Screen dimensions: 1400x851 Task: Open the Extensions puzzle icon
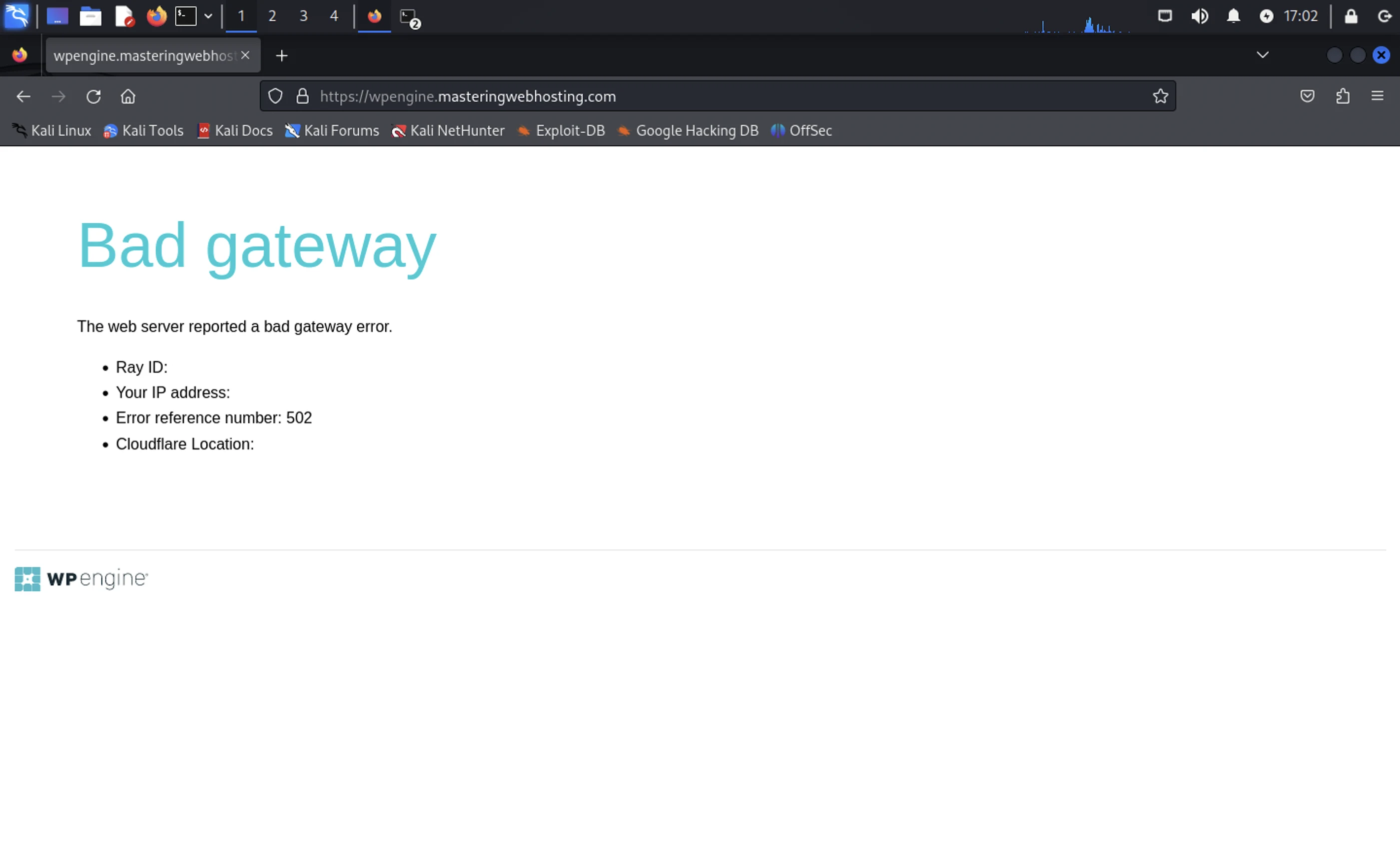point(1343,96)
